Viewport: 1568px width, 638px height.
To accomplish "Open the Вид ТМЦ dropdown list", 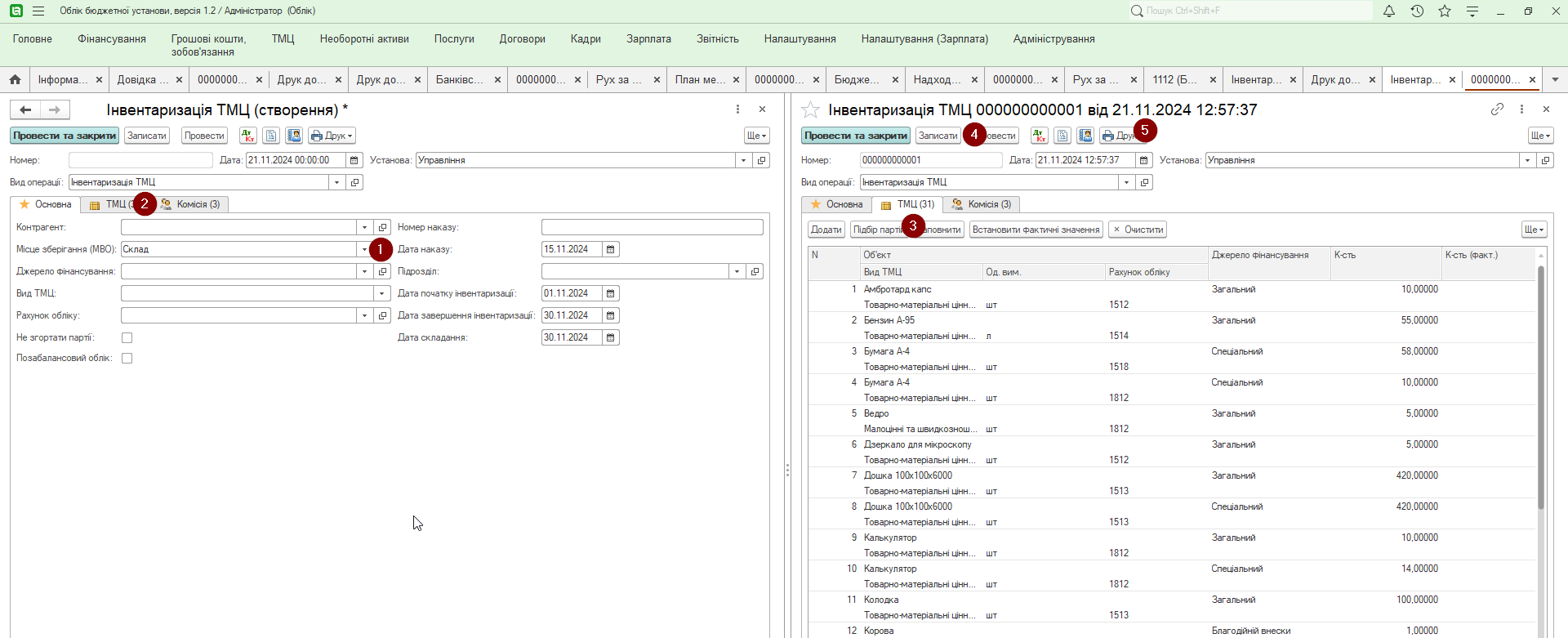I will pyautogui.click(x=381, y=293).
